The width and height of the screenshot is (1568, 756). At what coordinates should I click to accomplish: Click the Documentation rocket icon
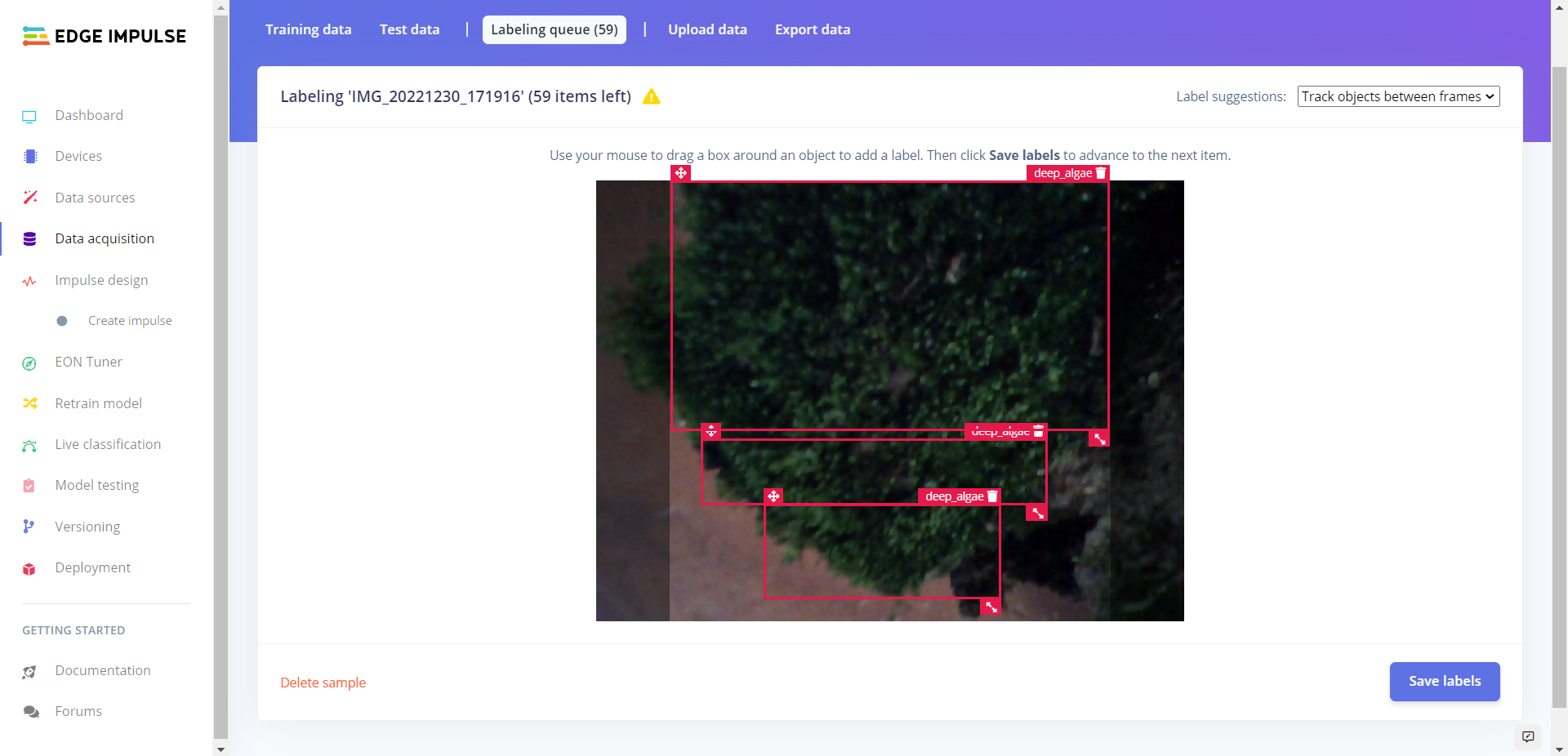tap(29, 672)
